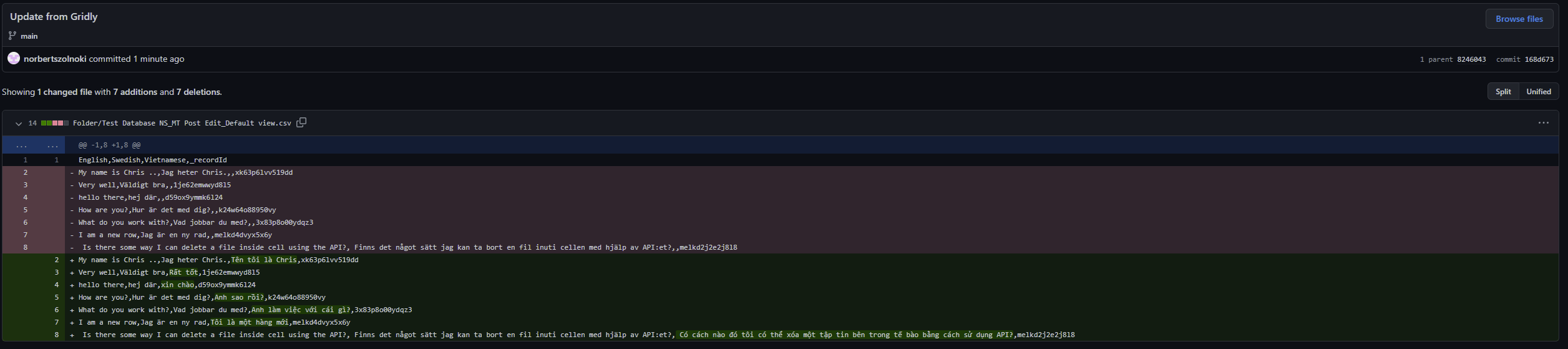This screenshot has height=349, width=1568.
Task: Open the norbertszolnoki profile link
Action: (55, 59)
